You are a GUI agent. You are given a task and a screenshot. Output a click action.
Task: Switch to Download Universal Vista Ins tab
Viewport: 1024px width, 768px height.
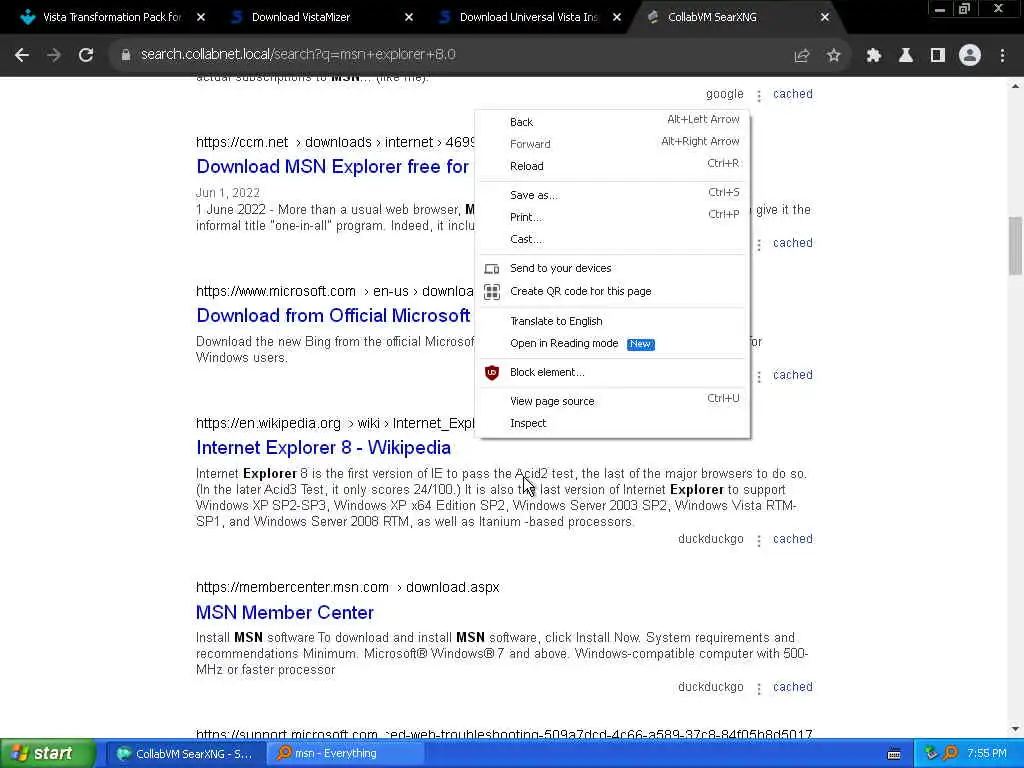(x=528, y=18)
